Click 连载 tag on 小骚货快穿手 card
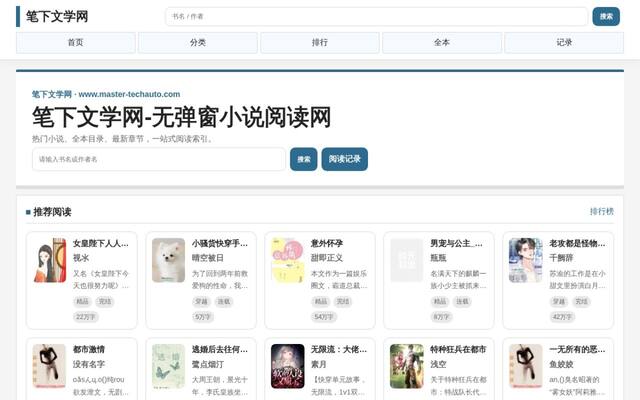Screen dimensions: 640x400 point(224,302)
